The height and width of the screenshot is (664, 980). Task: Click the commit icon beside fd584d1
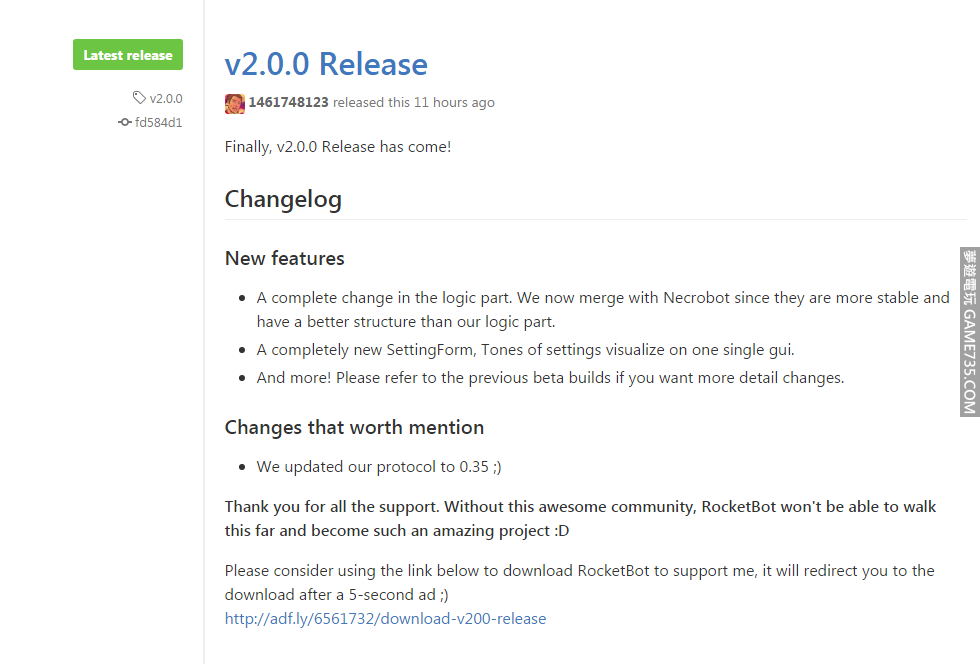pyautogui.click(x=125, y=122)
